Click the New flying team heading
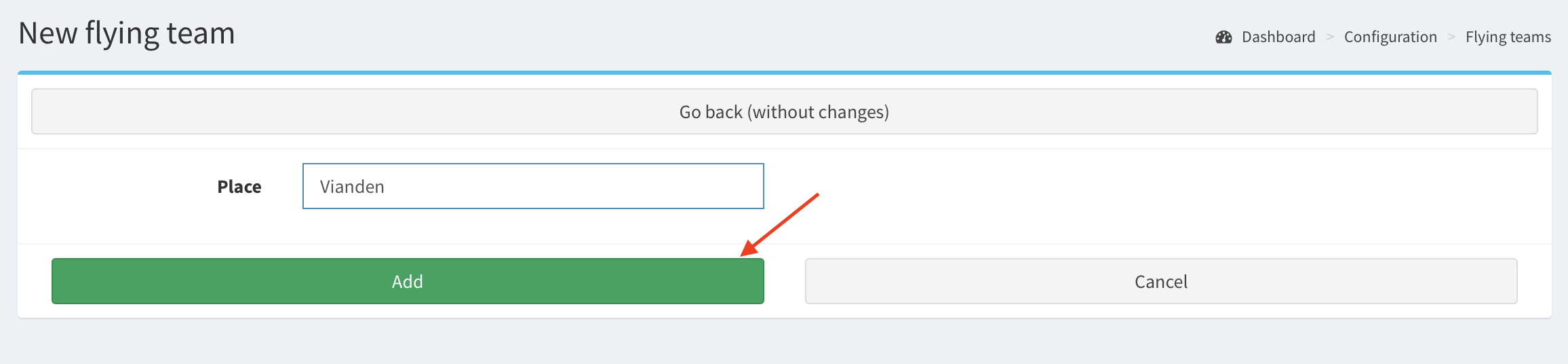This screenshot has width=1568, height=364. (x=127, y=33)
